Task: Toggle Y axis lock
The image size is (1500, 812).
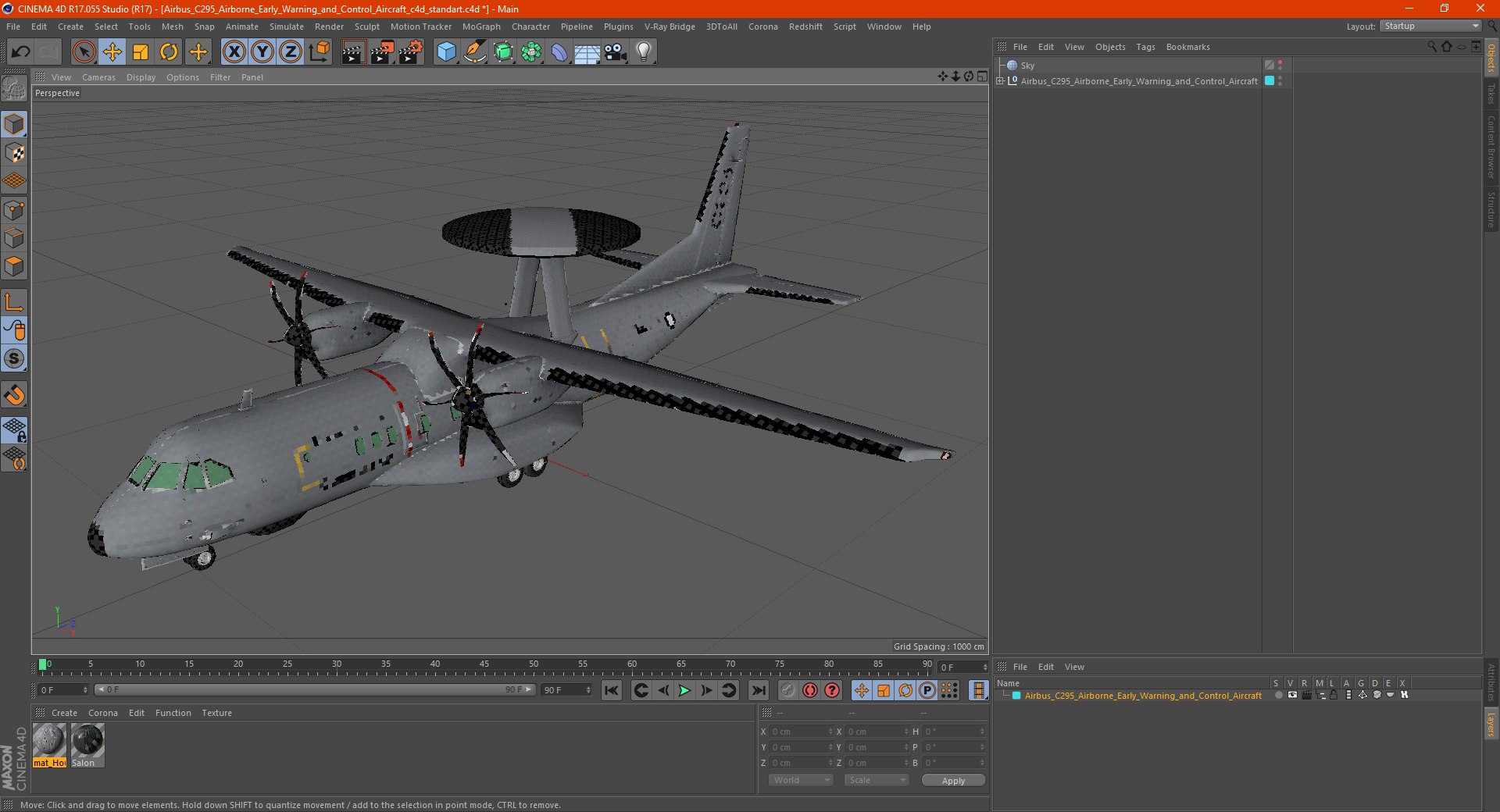Action: 262,52
